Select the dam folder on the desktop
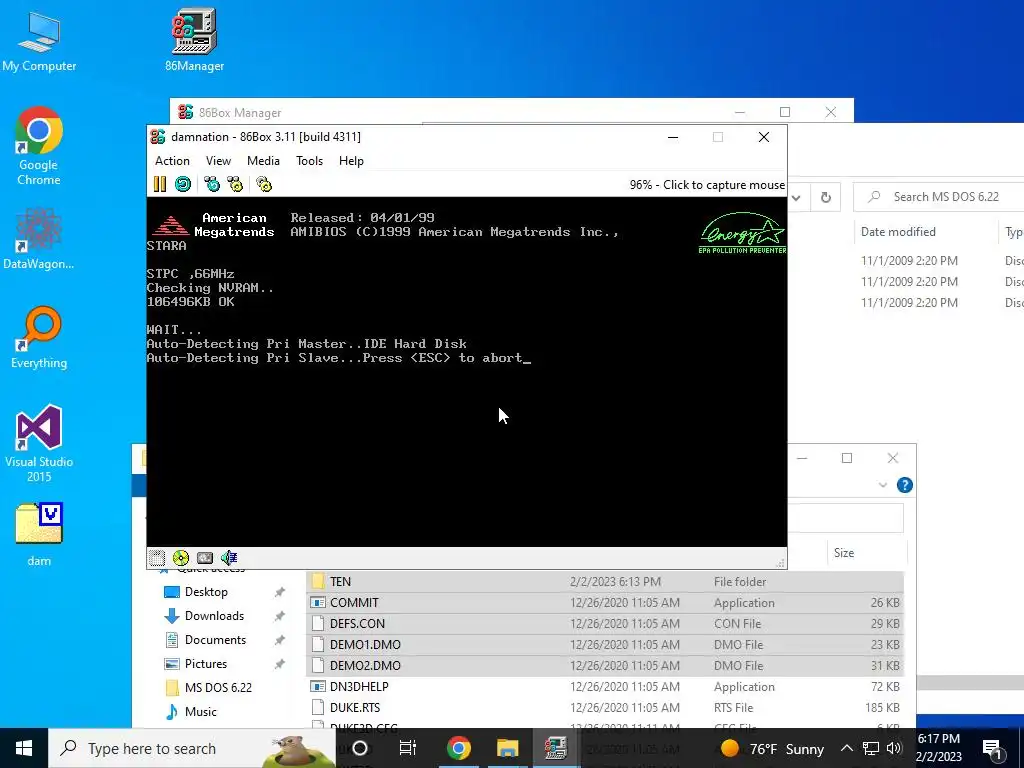This screenshot has height=768, width=1024. pos(39,534)
